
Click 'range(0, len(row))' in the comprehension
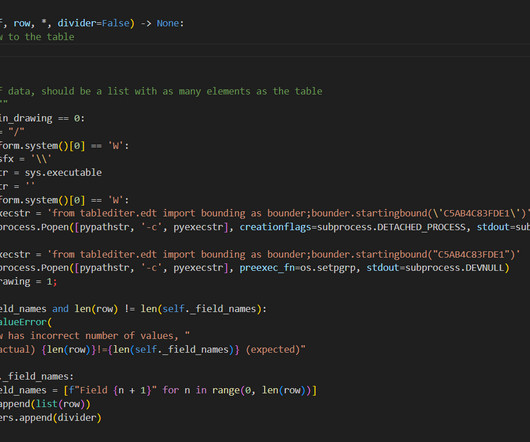262,390
